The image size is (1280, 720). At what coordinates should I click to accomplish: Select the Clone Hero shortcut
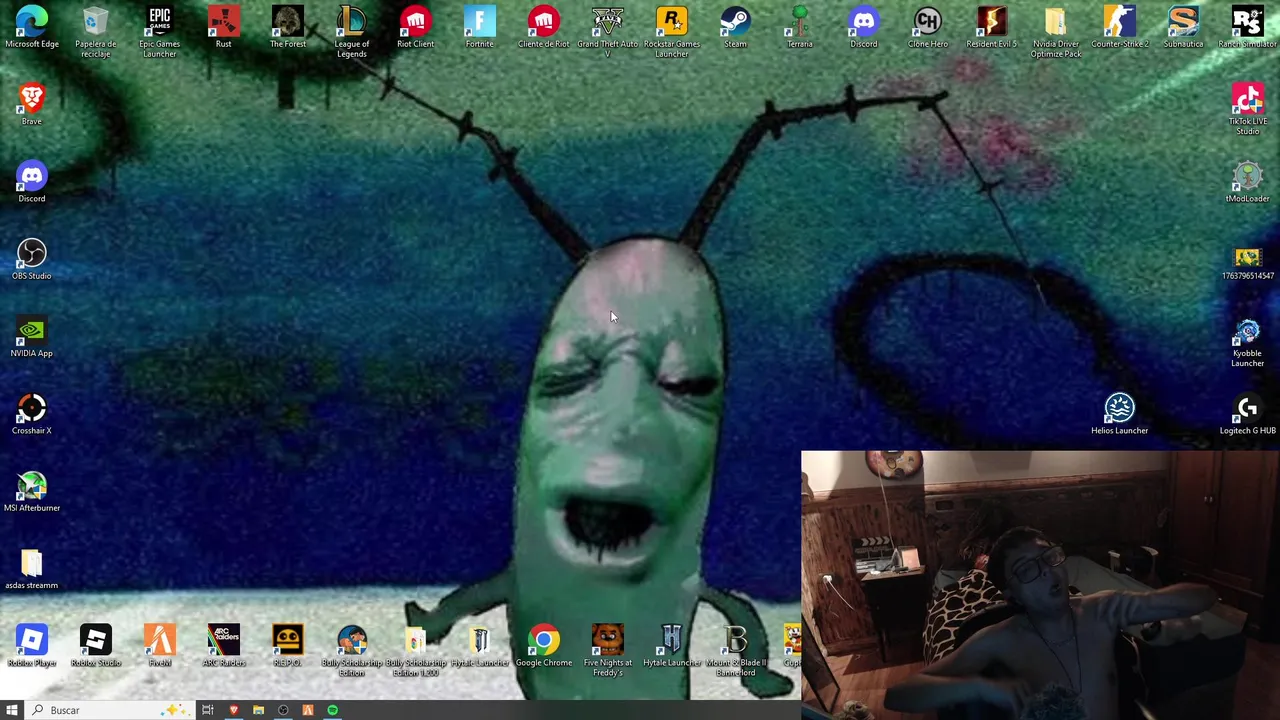pyautogui.click(x=928, y=28)
